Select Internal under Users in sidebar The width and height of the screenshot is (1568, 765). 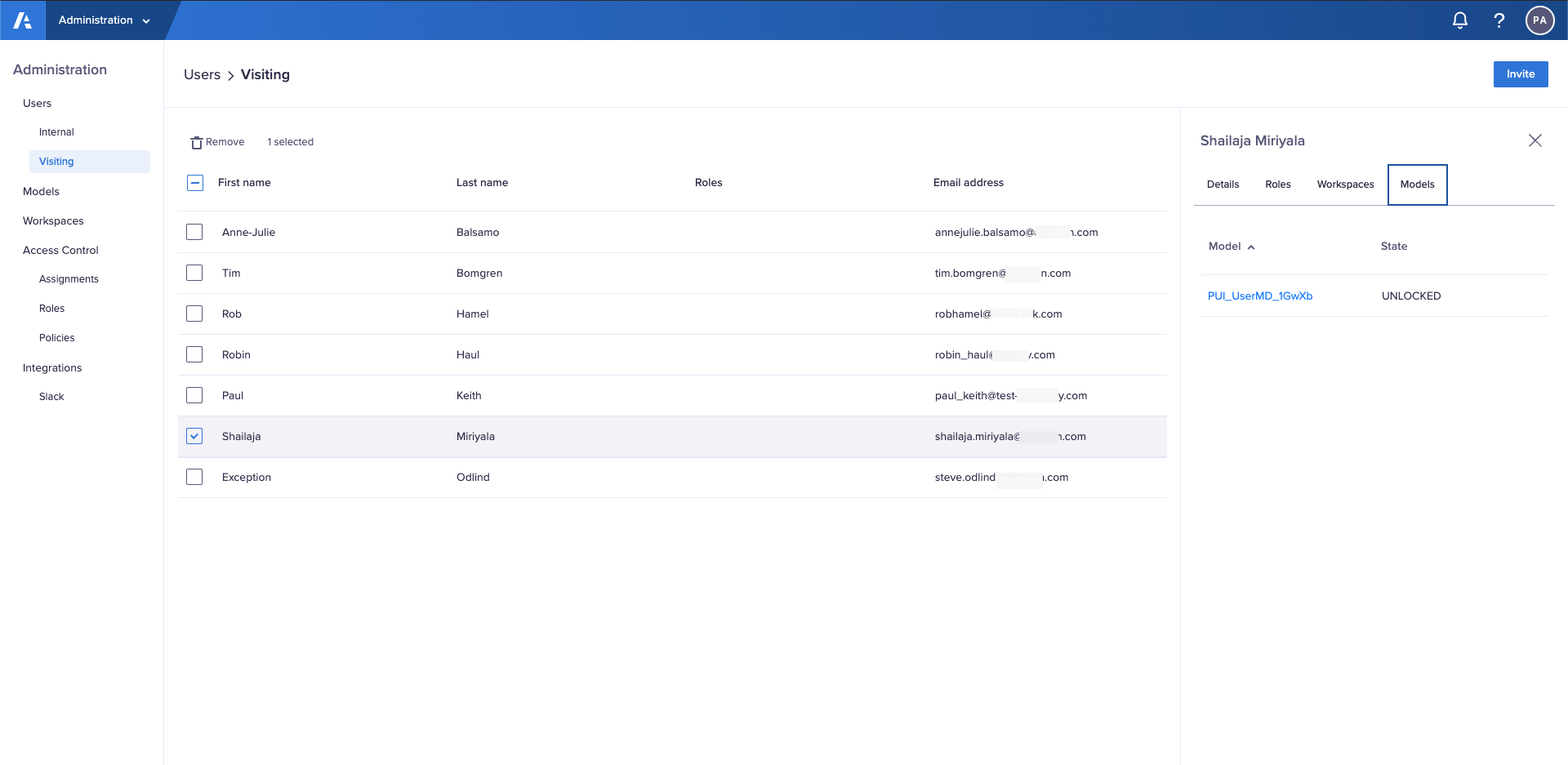click(x=56, y=131)
